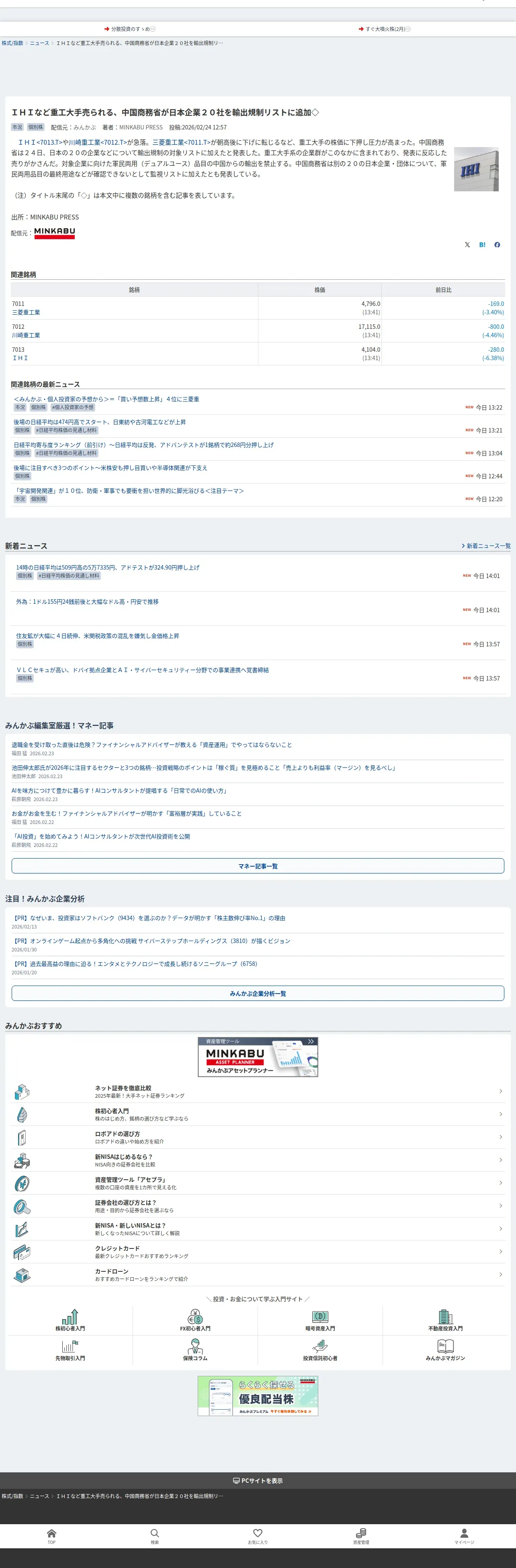
Task: Click the カードローン row icon
Action: (22, 1275)
